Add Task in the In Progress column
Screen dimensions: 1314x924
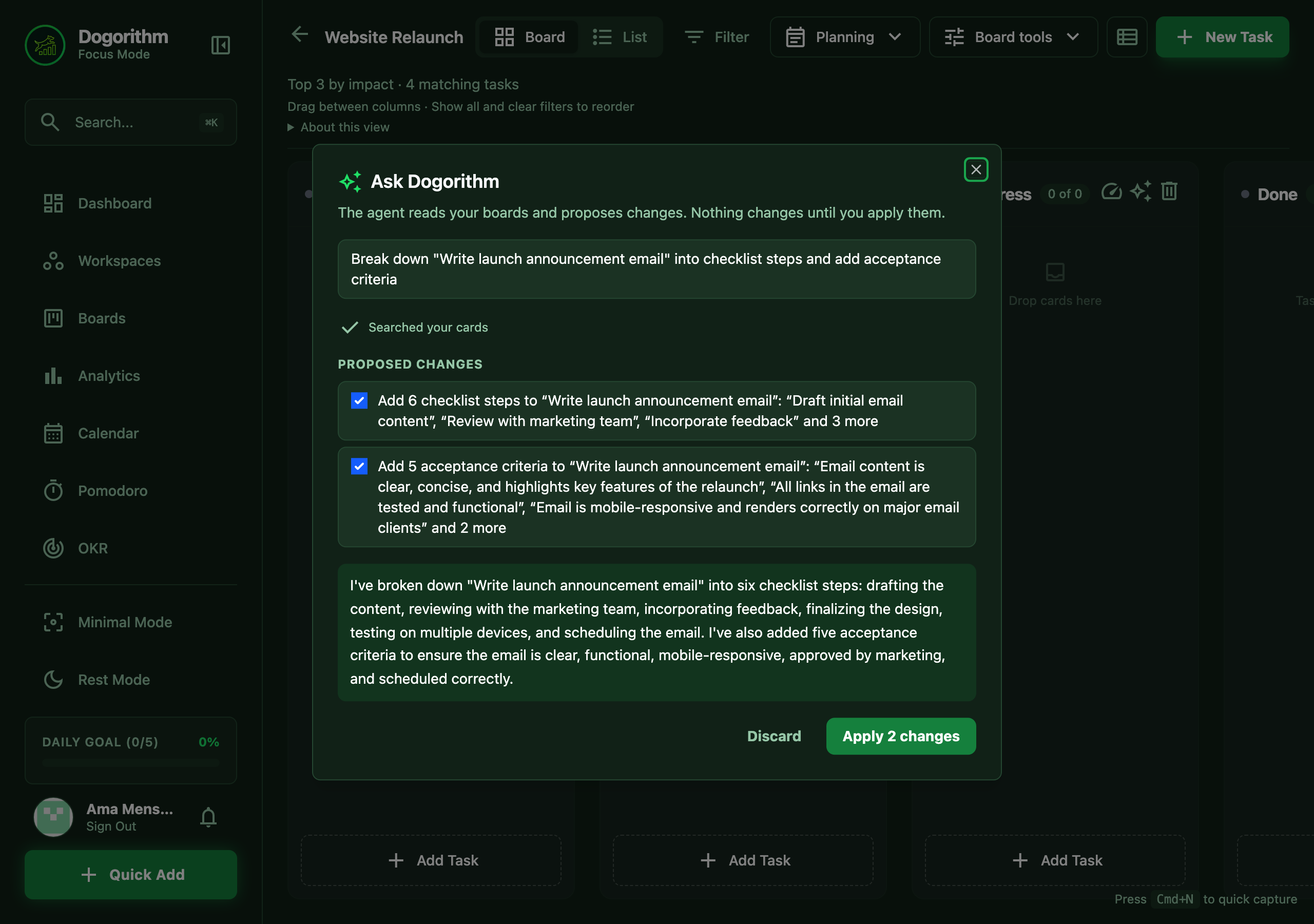coord(1055,860)
